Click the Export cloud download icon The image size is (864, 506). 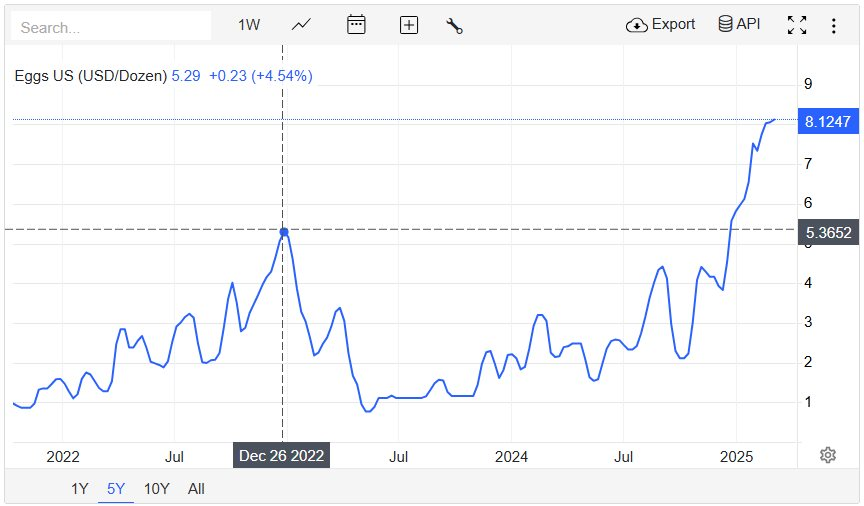point(637,25)
